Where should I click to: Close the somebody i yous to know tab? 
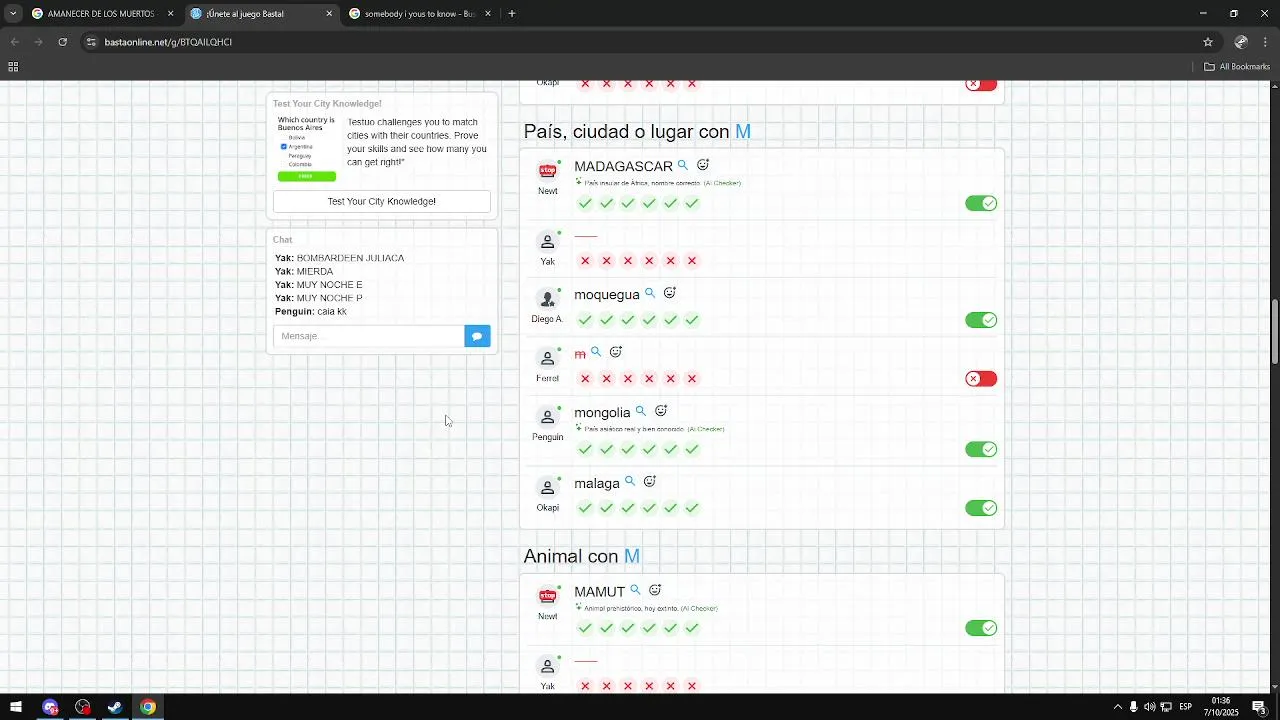[488, 14]
